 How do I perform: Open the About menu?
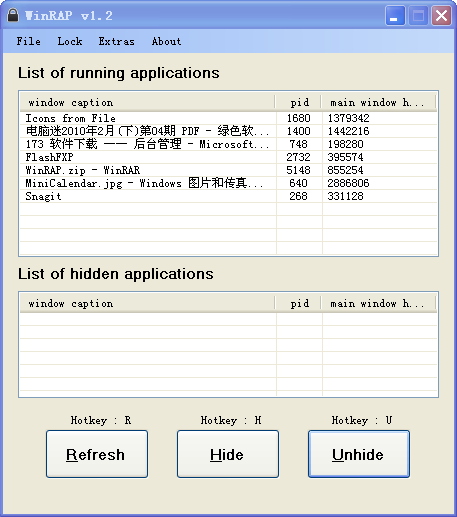[x=166, y=41]
